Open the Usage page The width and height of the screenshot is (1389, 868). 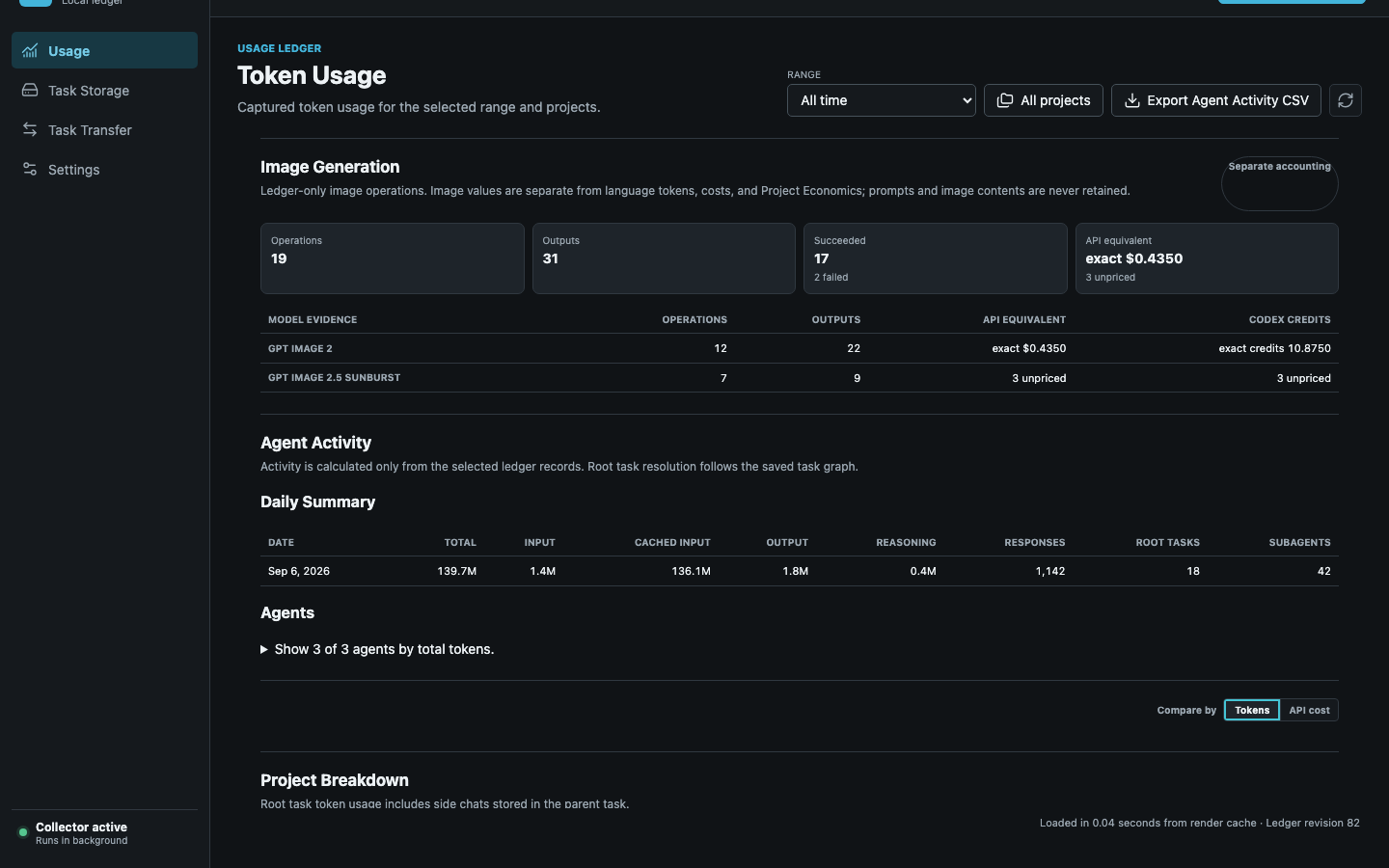click(x=104, y=50)
